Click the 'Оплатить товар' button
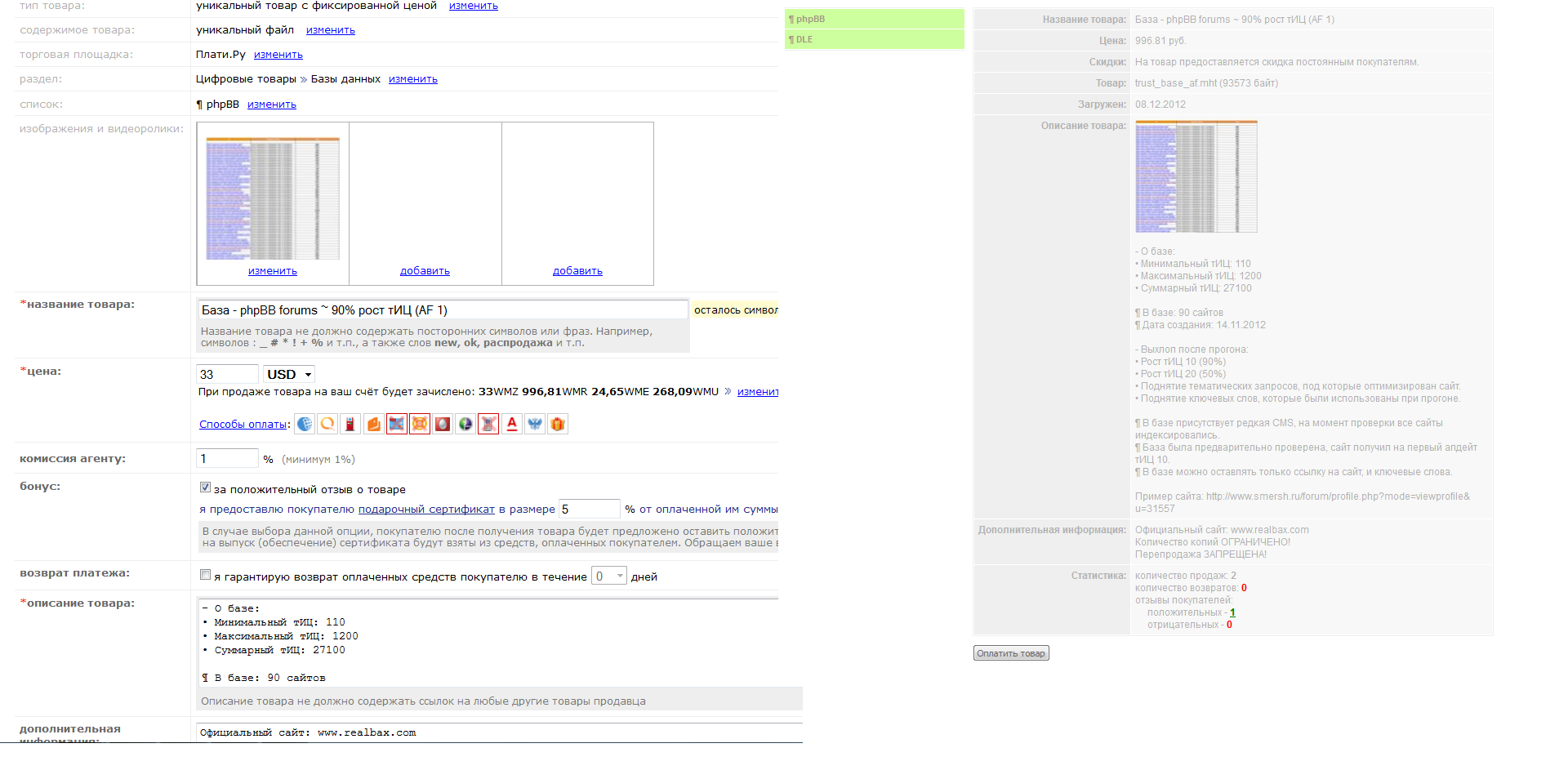 click(1011, 653)
